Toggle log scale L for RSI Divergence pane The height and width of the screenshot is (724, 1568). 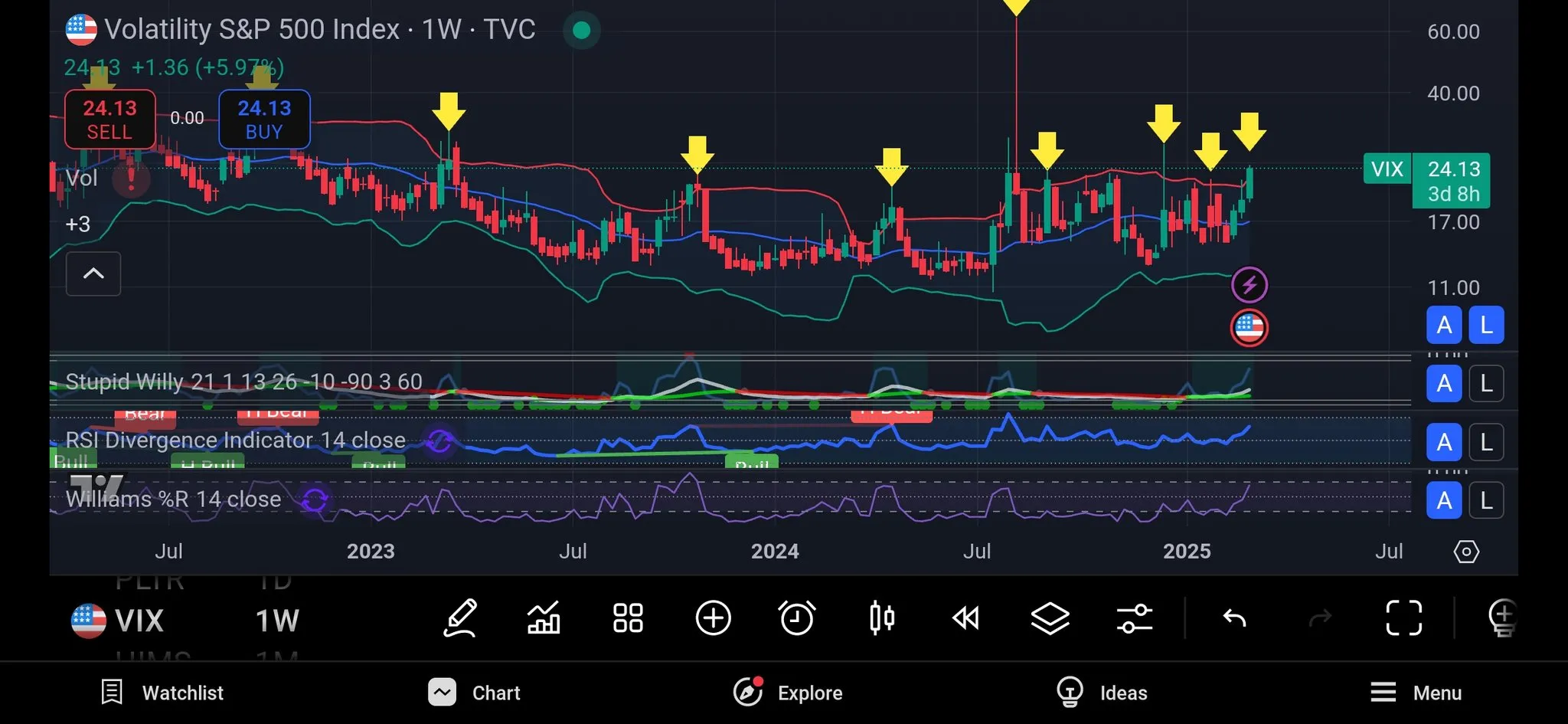1486,442
